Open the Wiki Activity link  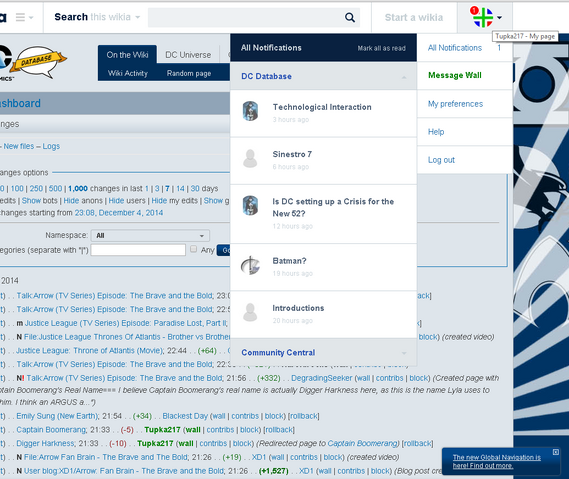click(128, 73)
